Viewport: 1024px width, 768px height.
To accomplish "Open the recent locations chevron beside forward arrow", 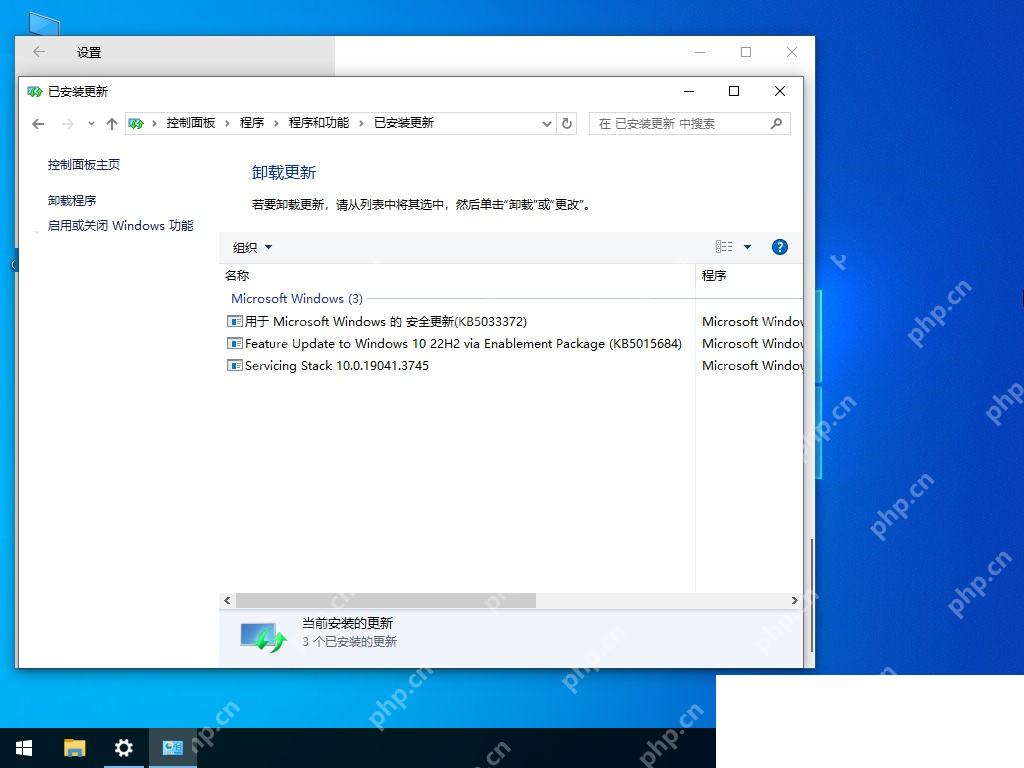I will coord(91,123).
